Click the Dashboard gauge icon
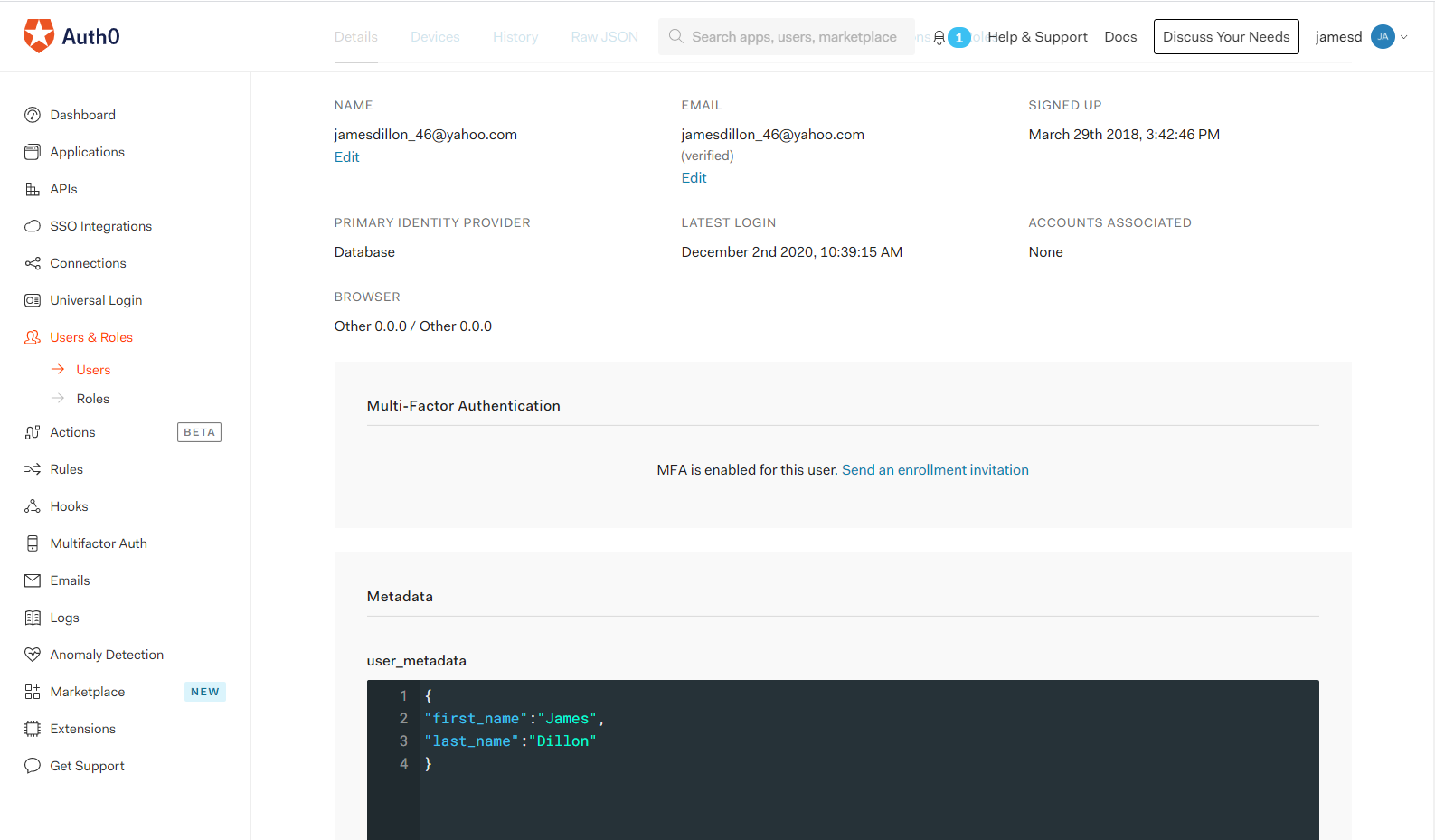The width and height of the screenshot is (1435, 840). tap(33, 115)
